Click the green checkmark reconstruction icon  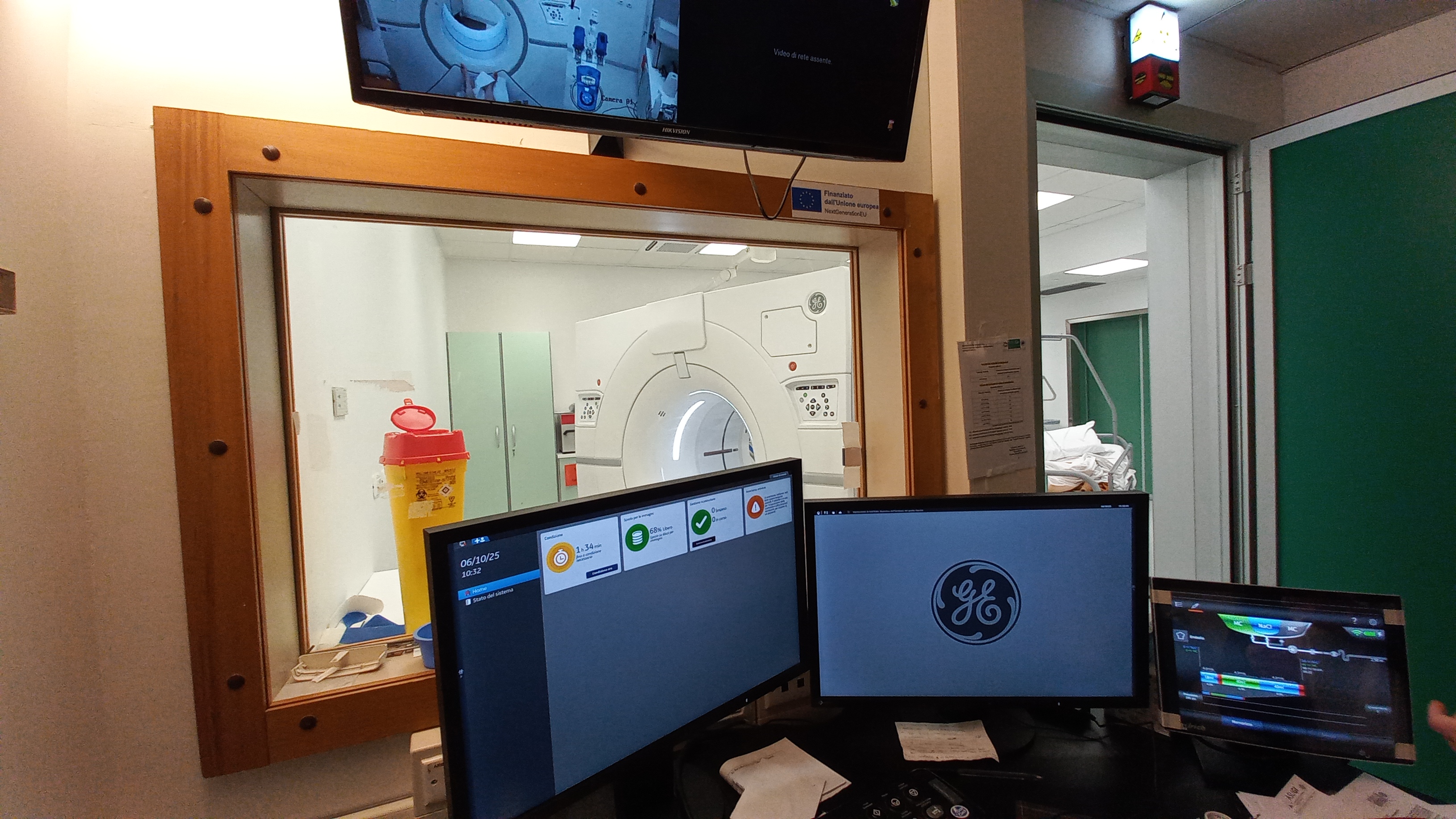click(x=701, y=523)
